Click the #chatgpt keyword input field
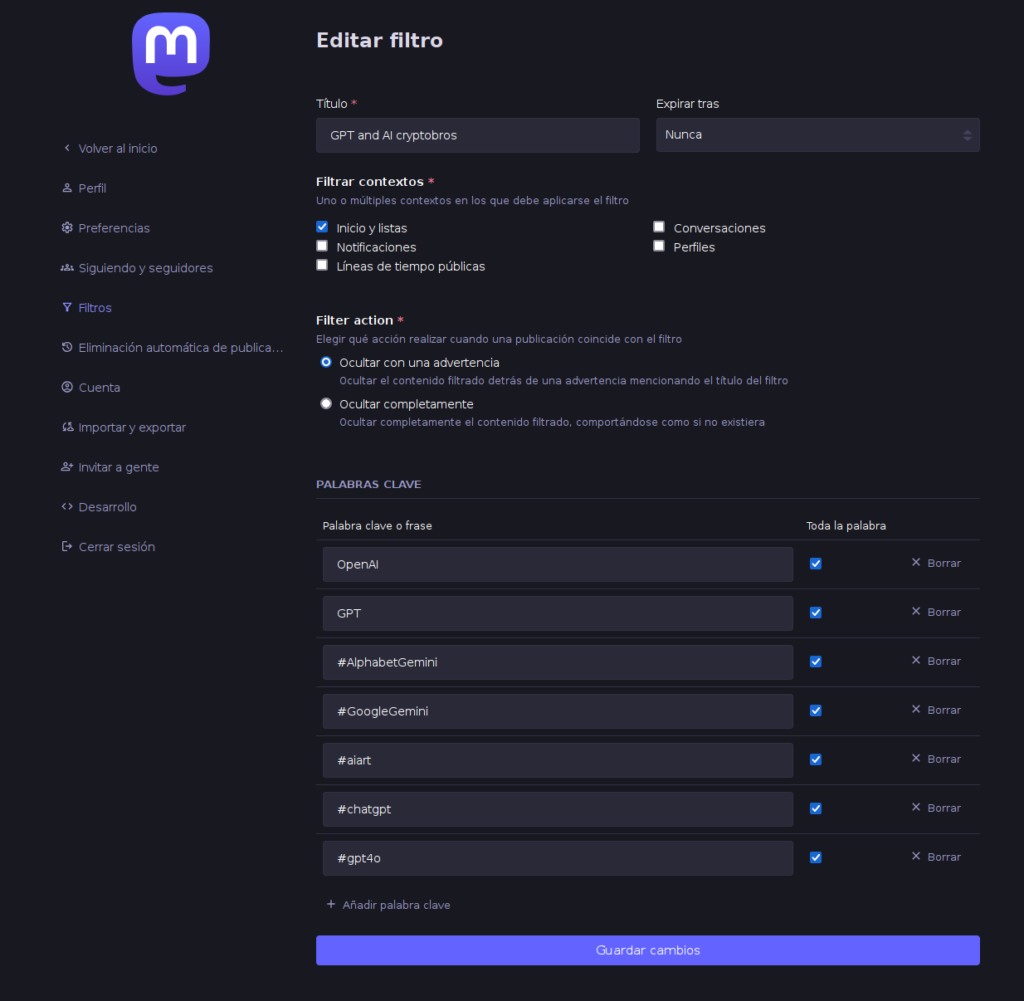Image resolution: width=1024 pixels, height=1001 pixels. click(557, 808)
